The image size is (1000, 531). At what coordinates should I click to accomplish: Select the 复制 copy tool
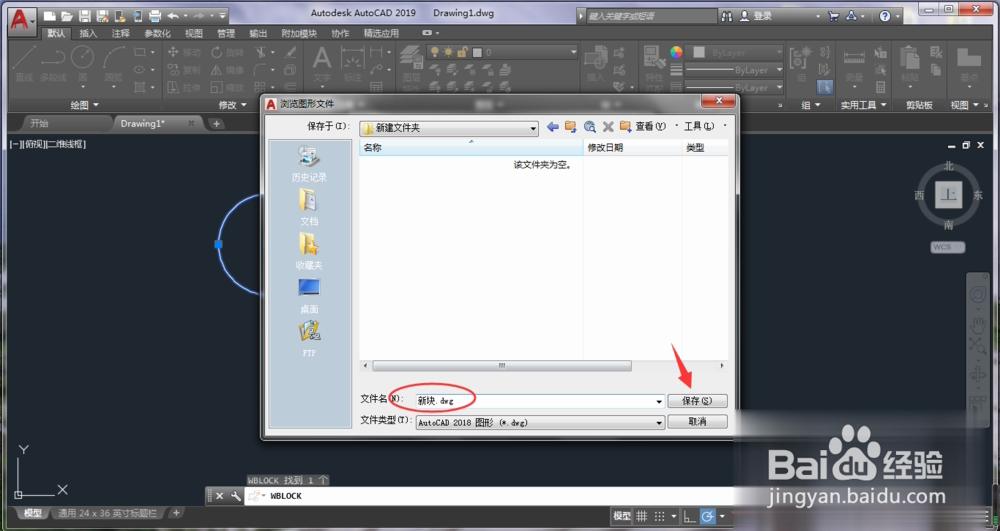coord(184,70)
